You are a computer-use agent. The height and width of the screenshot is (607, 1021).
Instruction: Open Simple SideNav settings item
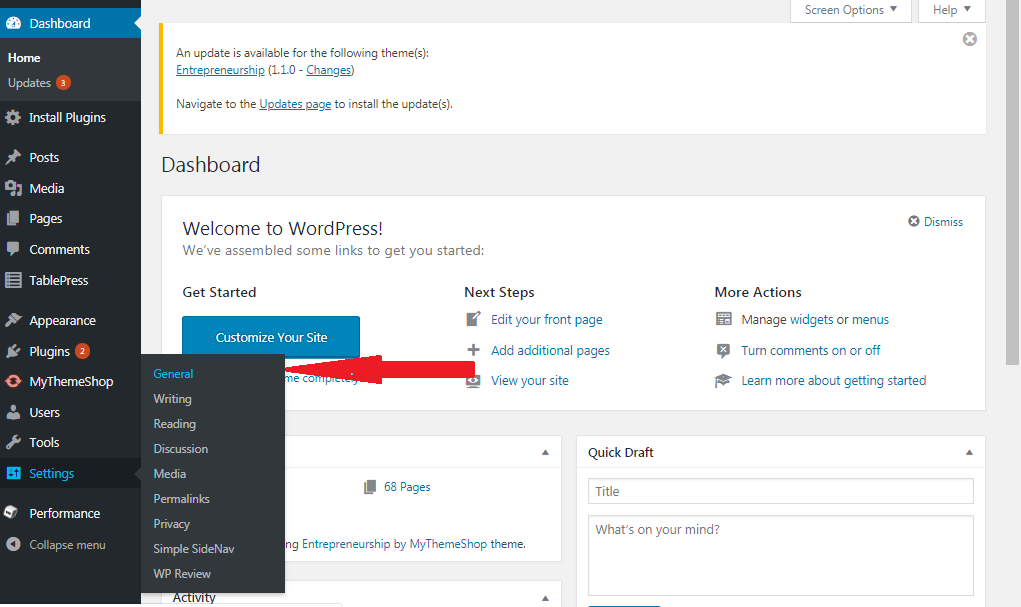tap(194, 549)
